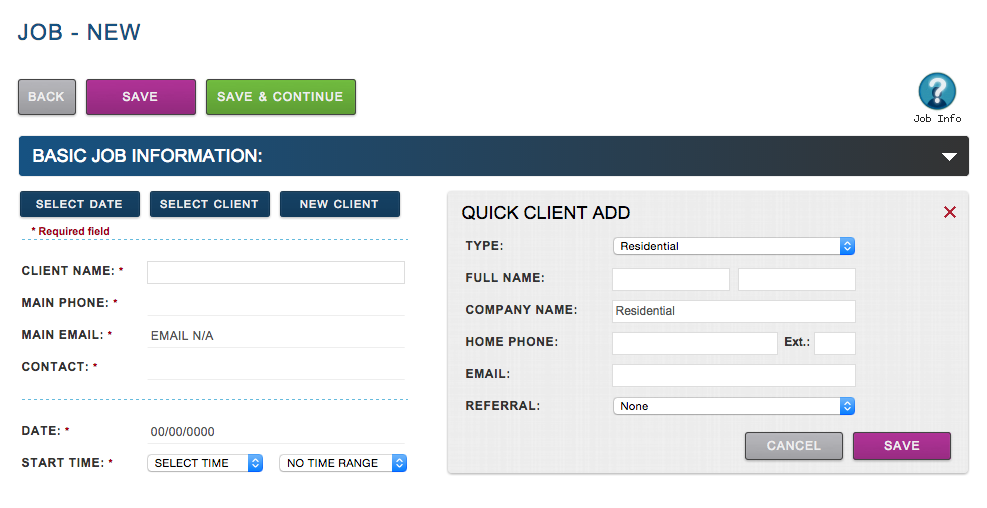Viewport: 987px width, 508px height.
Task: Collapse the Basic Job Information section
Action: [x=949, y=157]
